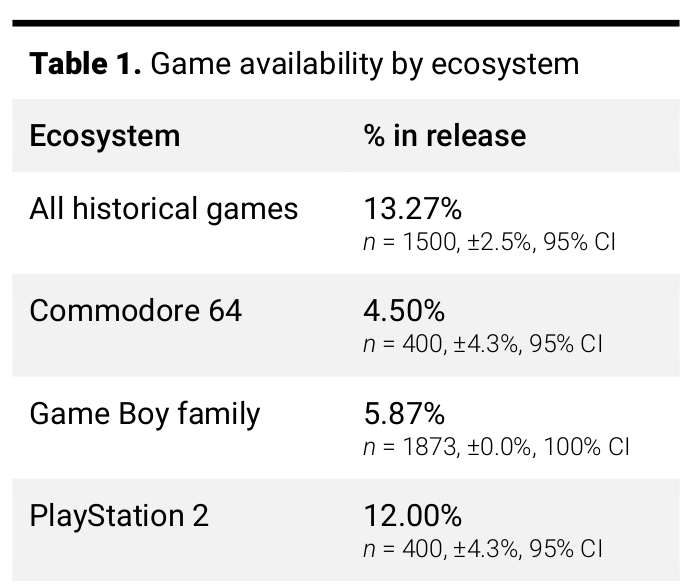Click the thick black rule above the table
The width and height of the screenshot is (689, 588).
(344, 23)
